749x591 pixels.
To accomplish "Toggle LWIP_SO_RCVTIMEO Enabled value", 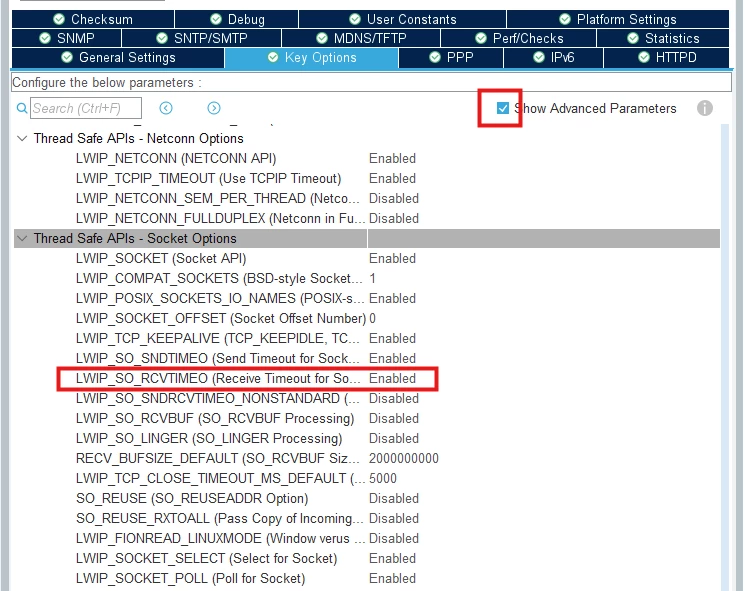I will (392, 378).
